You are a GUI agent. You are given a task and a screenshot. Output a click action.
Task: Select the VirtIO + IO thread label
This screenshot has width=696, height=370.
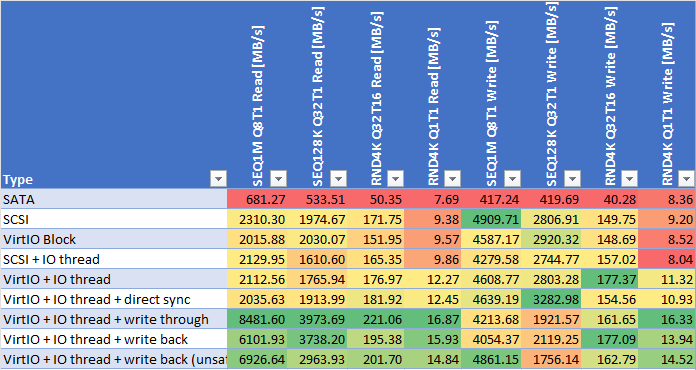pyautogui.click(x=114, y=279)
